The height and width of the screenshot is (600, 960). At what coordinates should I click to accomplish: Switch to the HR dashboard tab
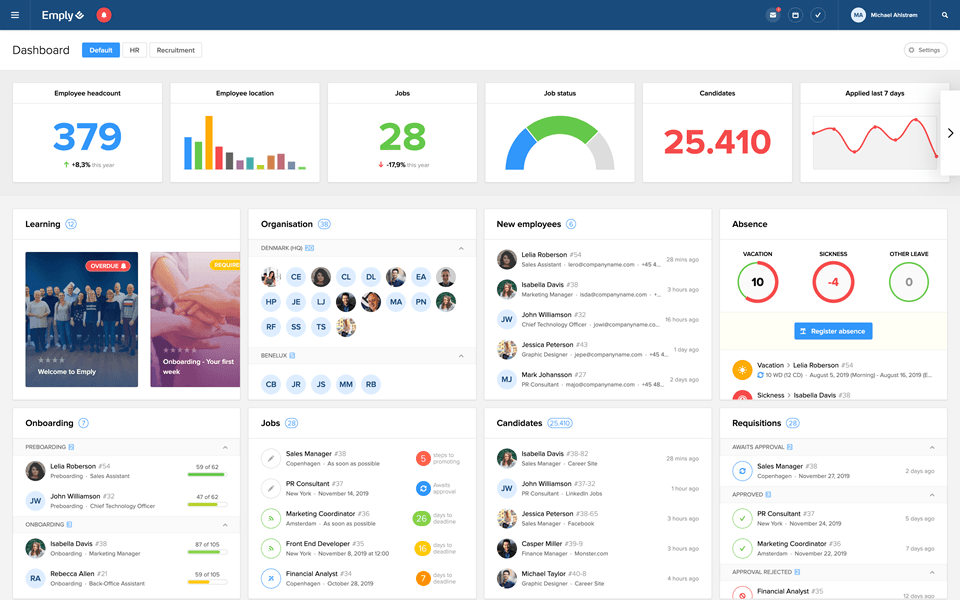pyautogui.click(x=134, y=50)
